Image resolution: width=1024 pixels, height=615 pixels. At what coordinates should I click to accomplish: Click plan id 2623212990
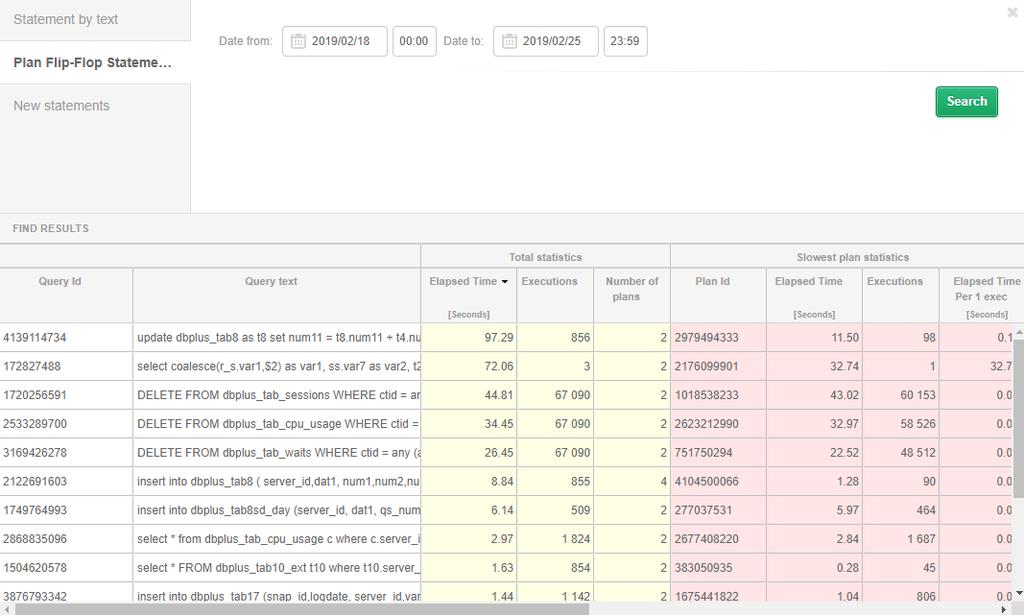click(707, 424)
